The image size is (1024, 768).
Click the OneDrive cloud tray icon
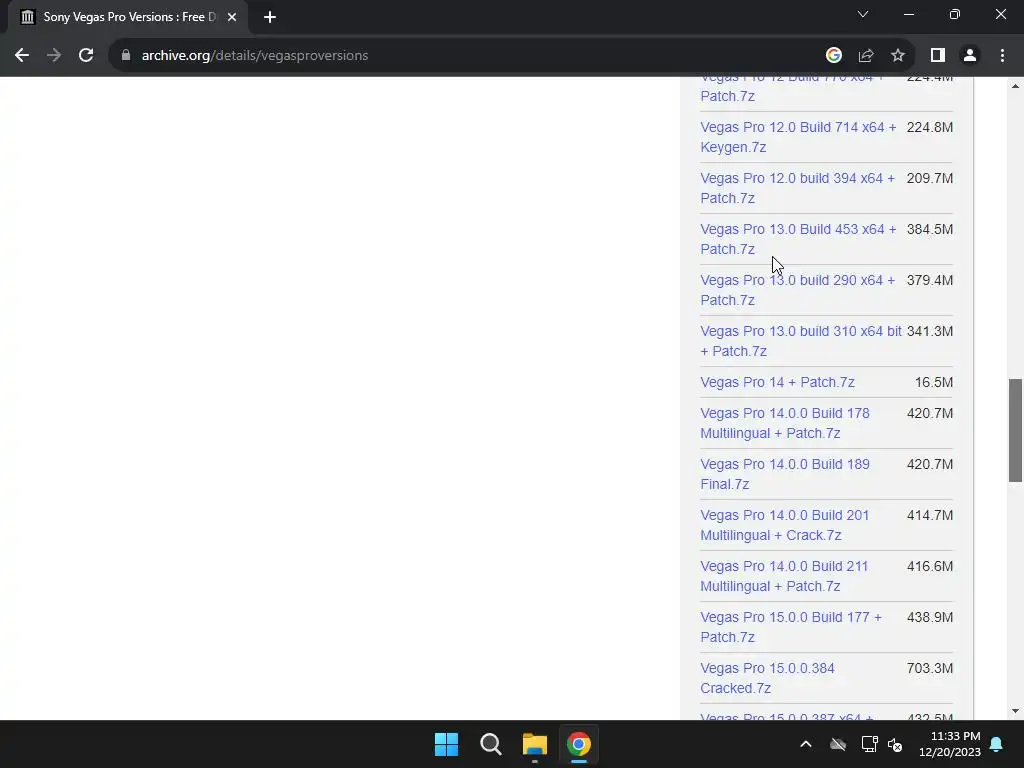838,744
